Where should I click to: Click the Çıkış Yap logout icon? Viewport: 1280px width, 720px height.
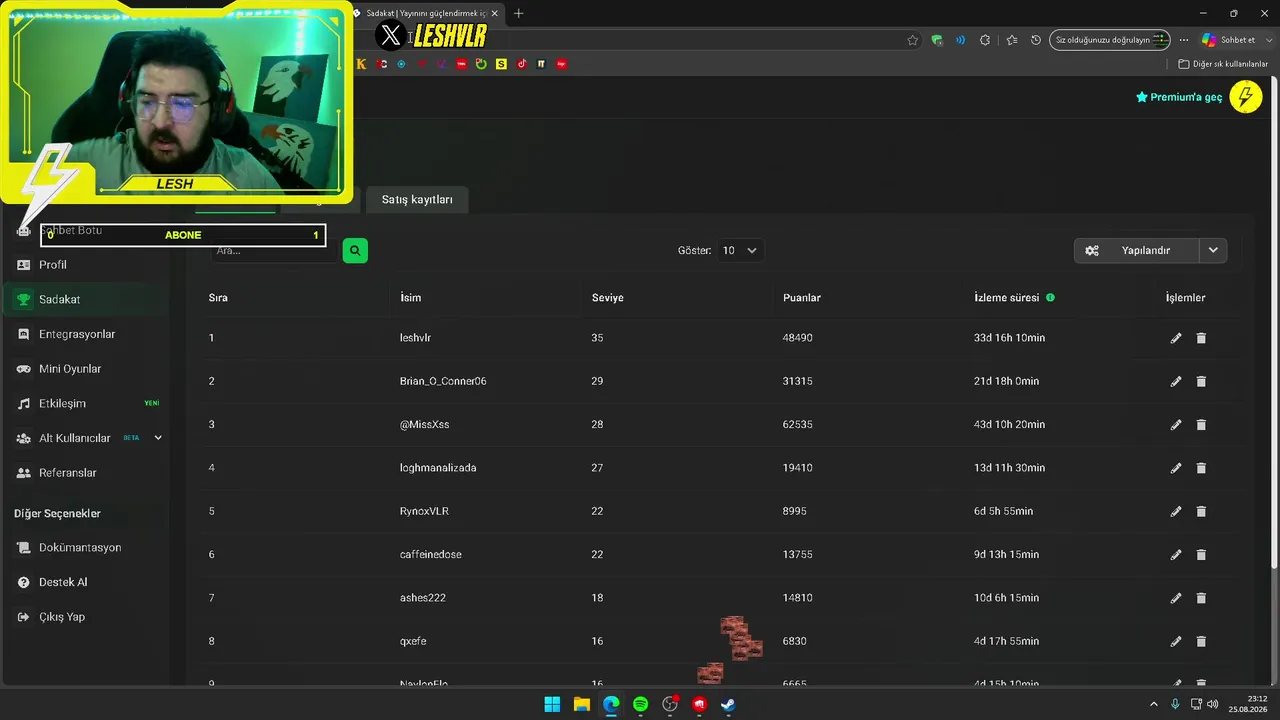point(24,617)
